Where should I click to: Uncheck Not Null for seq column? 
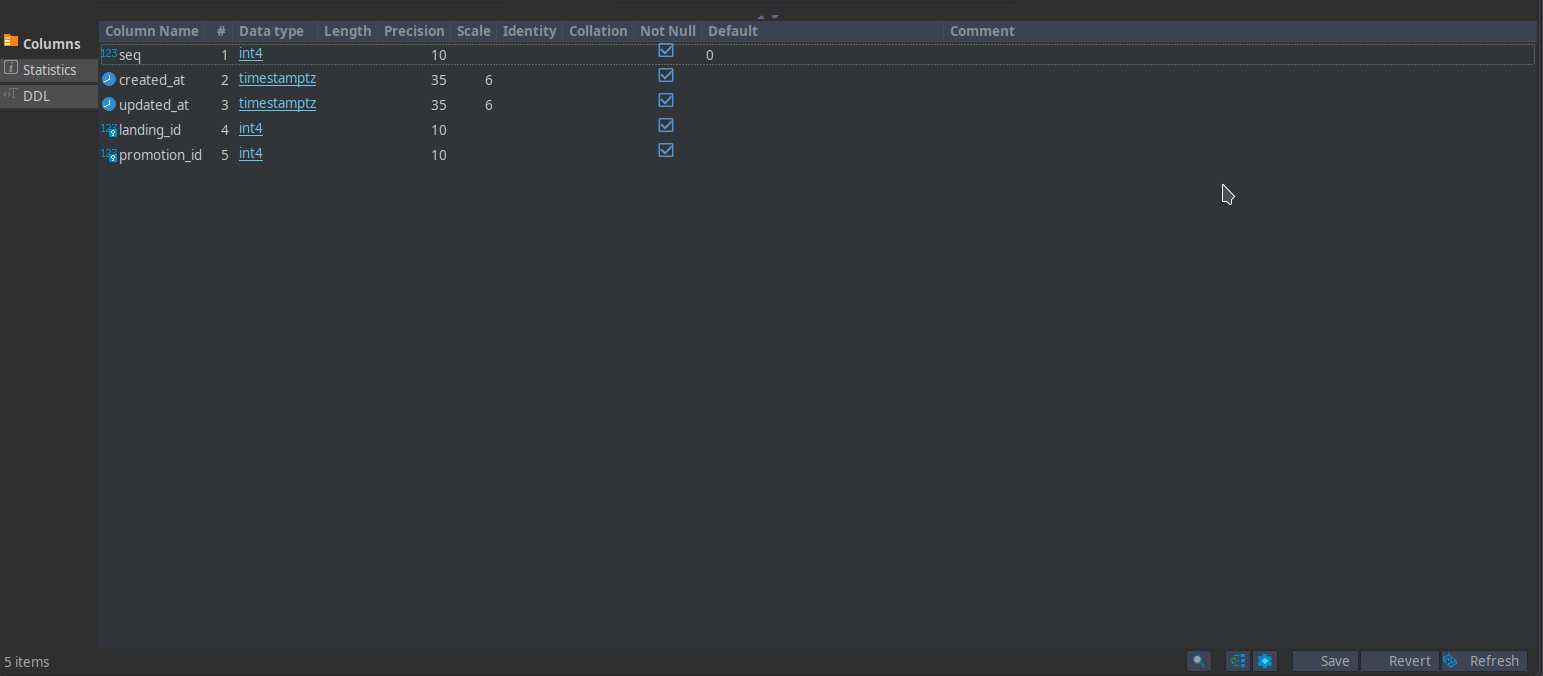pos(666,50)
